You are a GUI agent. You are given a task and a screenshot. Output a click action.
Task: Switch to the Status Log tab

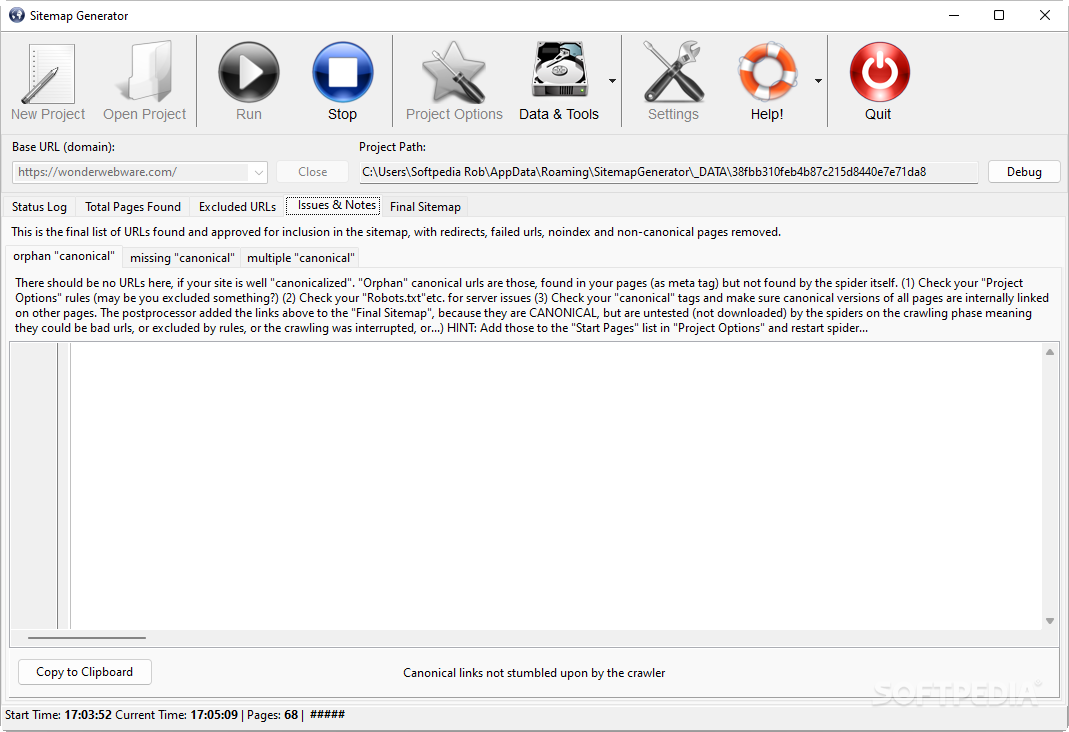coord(39,207)
